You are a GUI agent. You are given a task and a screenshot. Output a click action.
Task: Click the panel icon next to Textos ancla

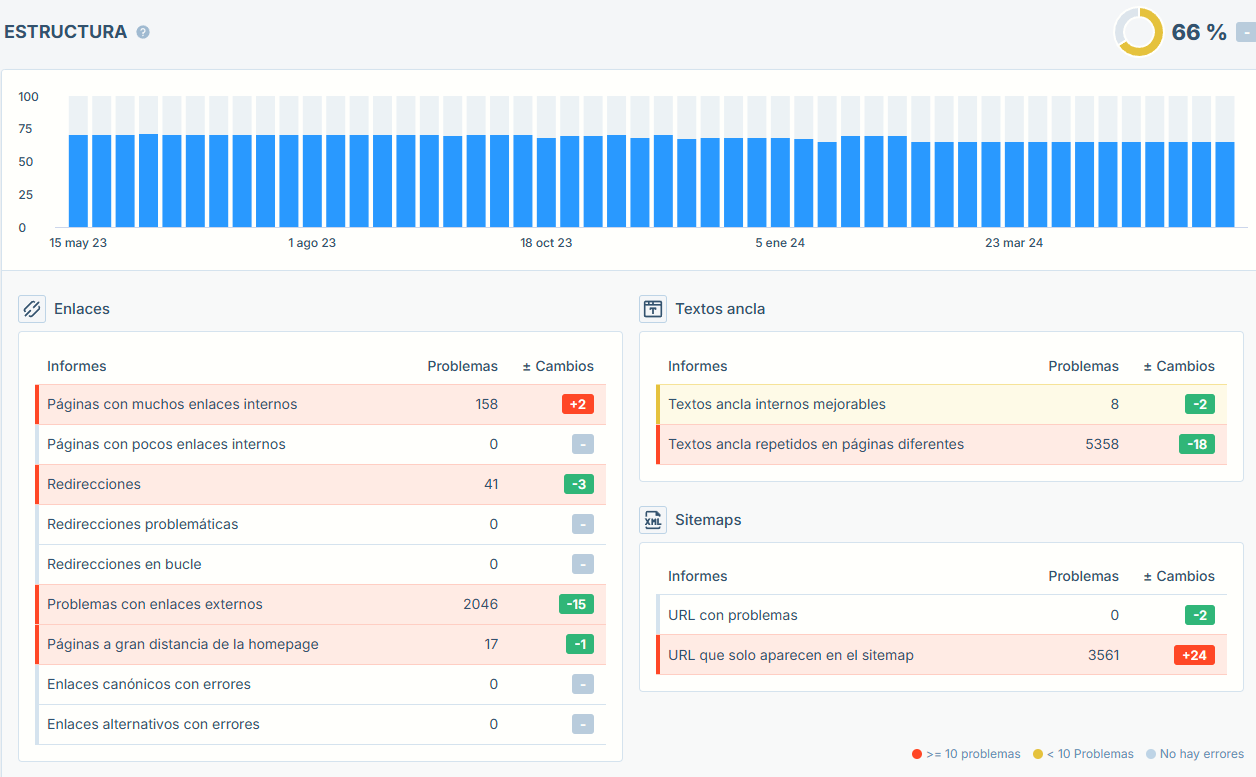652,308
